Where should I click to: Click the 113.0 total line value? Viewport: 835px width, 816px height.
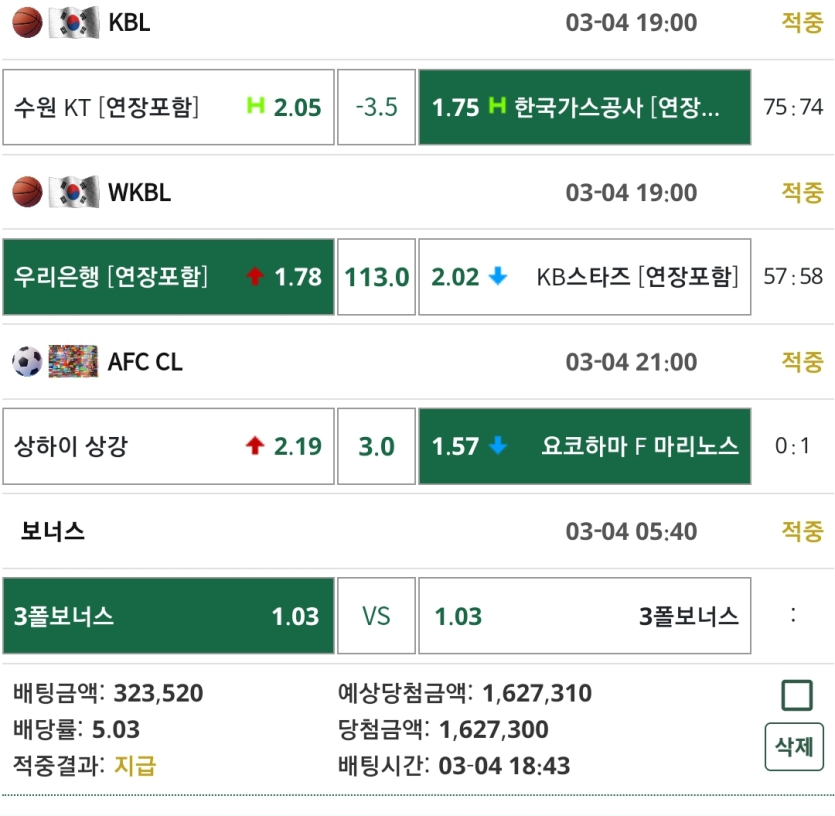click(x=376, y=277)
